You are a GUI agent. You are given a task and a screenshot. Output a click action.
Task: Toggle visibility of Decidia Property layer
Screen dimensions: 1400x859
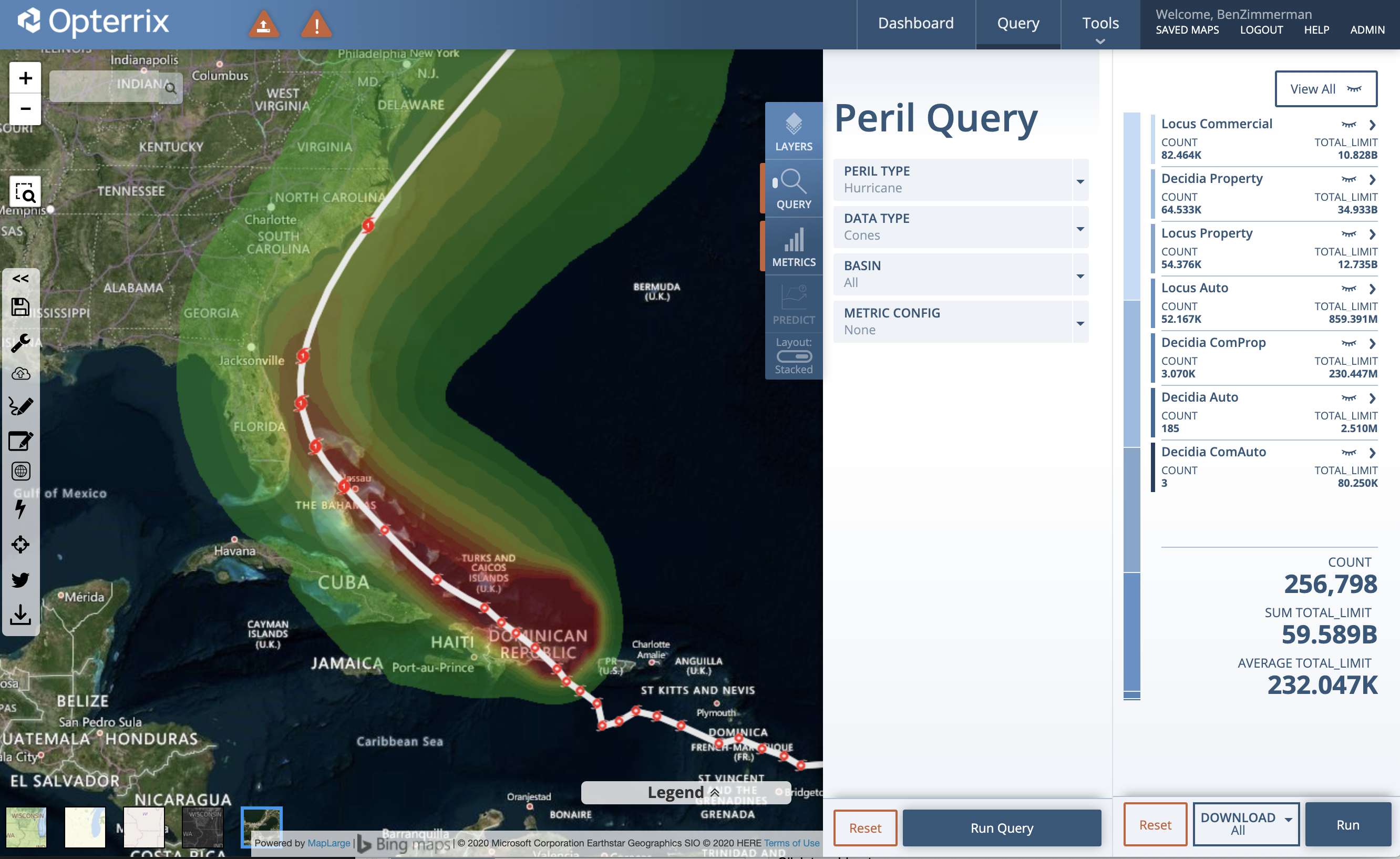tap(1348, 179)
